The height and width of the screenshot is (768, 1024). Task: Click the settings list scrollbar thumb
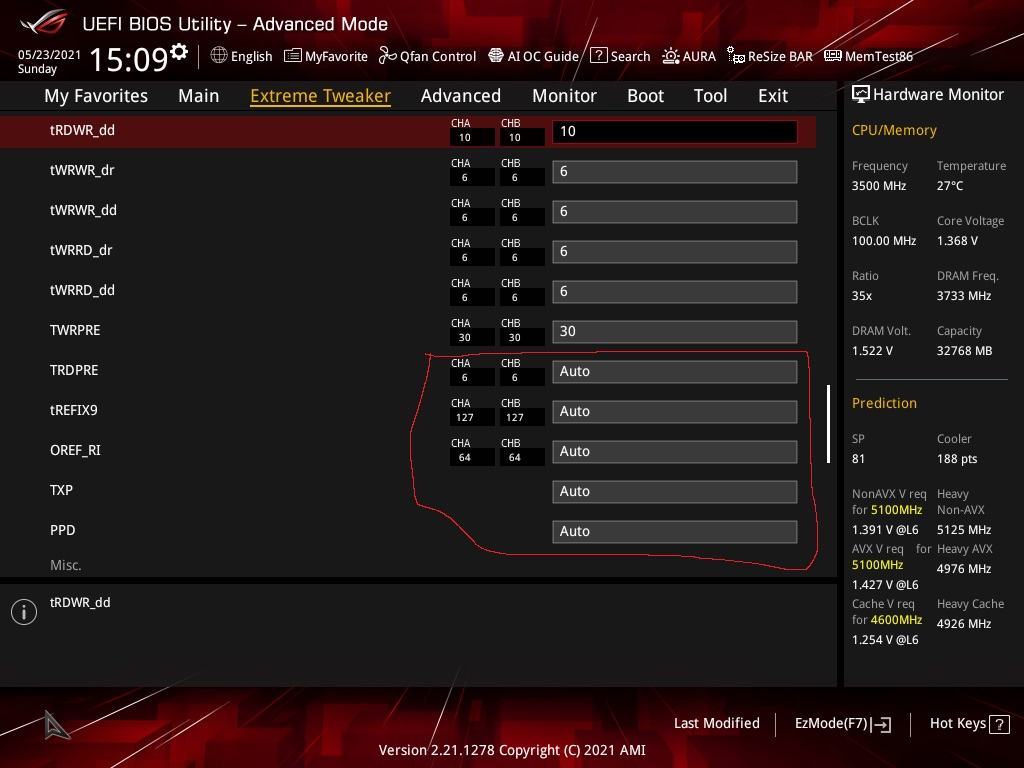tap(828, 424)
